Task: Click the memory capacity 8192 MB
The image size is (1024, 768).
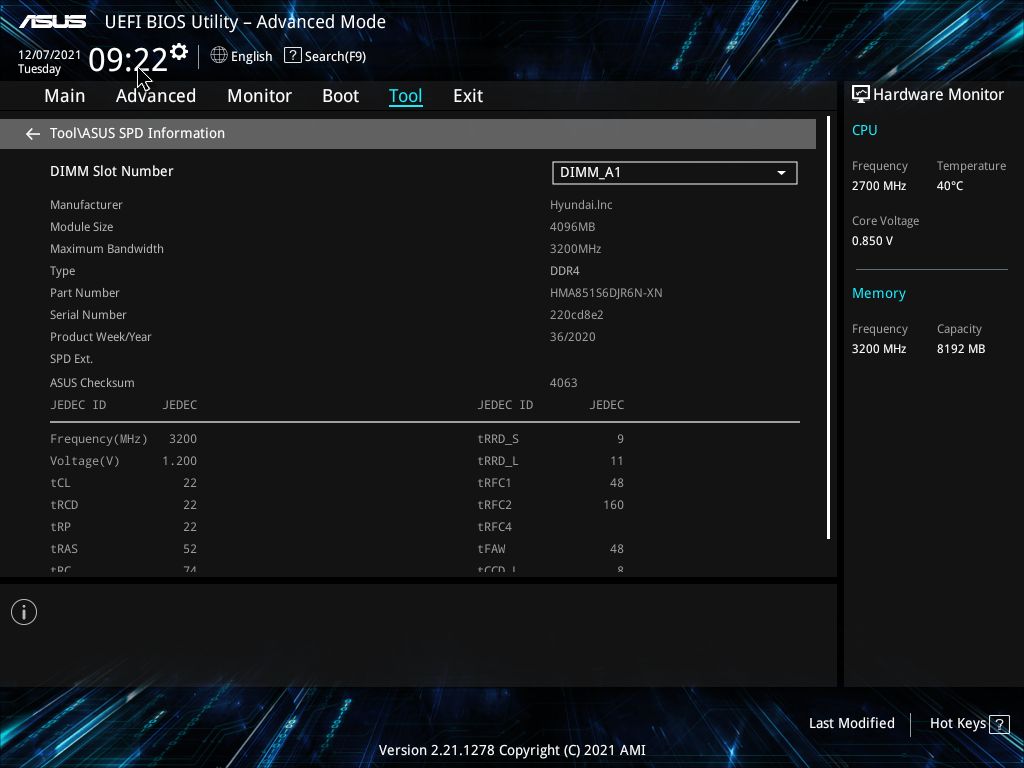Action: 961,349
